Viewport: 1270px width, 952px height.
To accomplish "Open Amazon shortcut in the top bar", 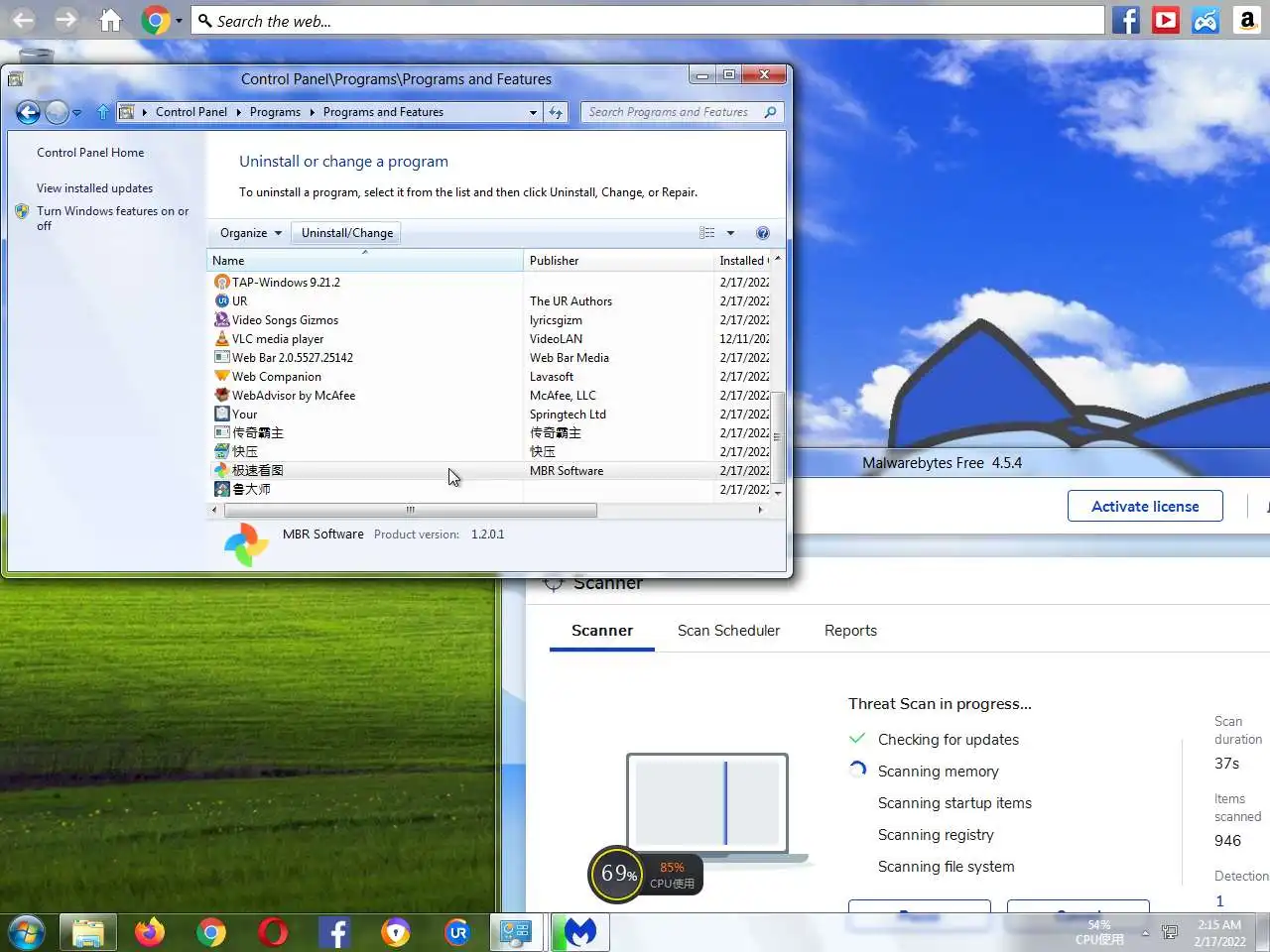I will pos(1247,20).
